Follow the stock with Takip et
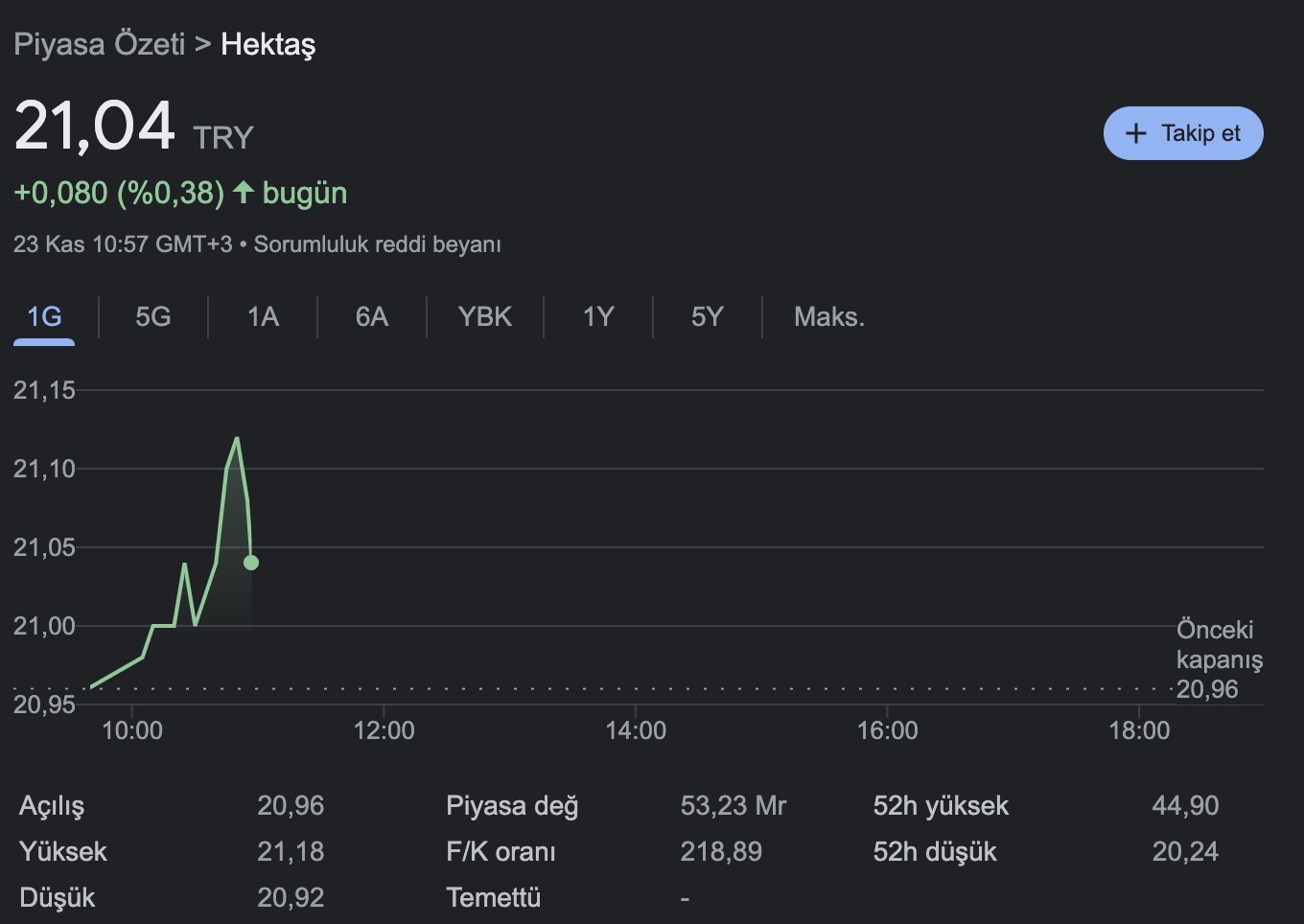Viewport: 1304px width, 924px height. tap(1183, 133)
